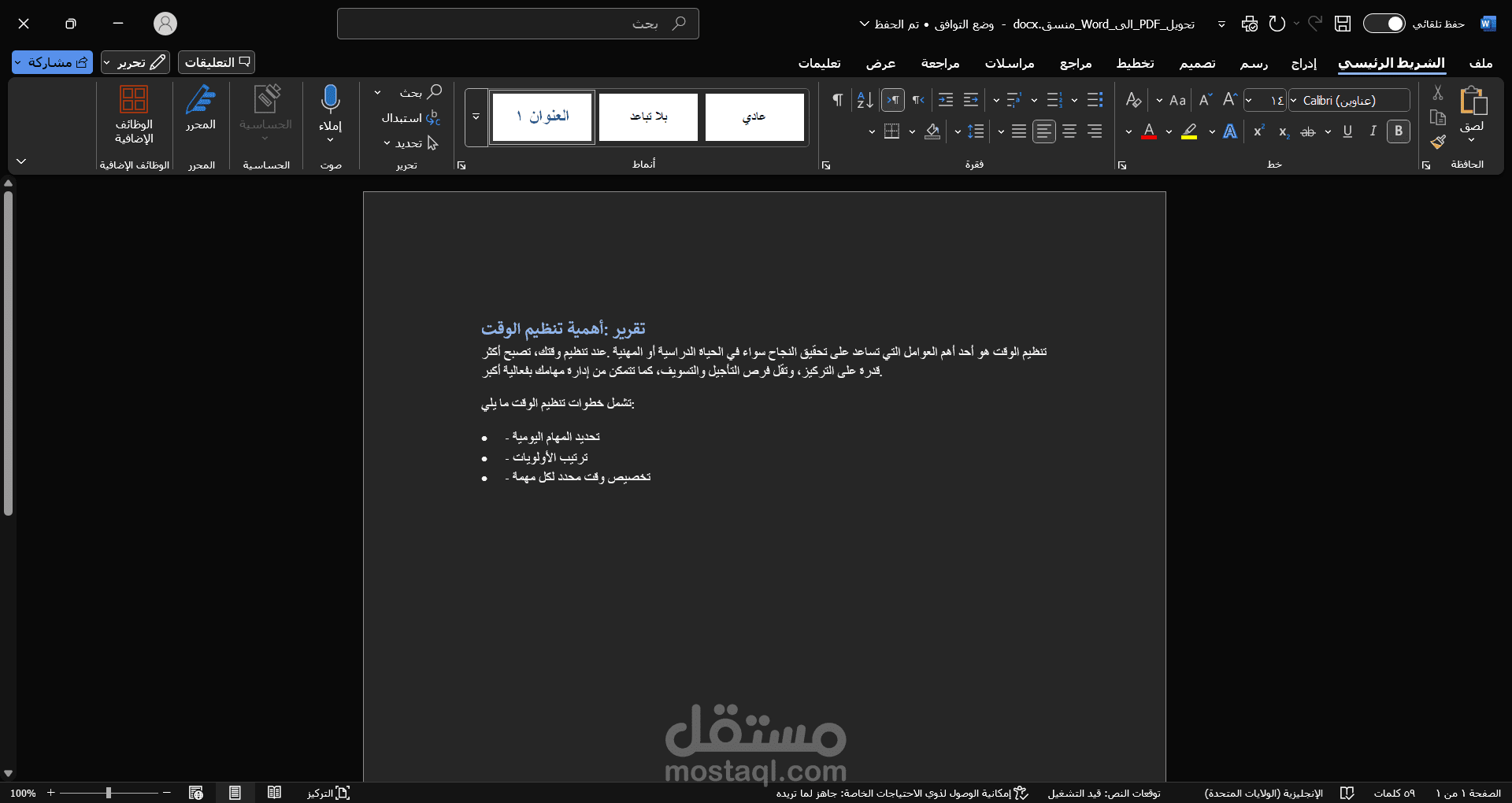Expand the Styles gallery more arrow

[476, 117]
